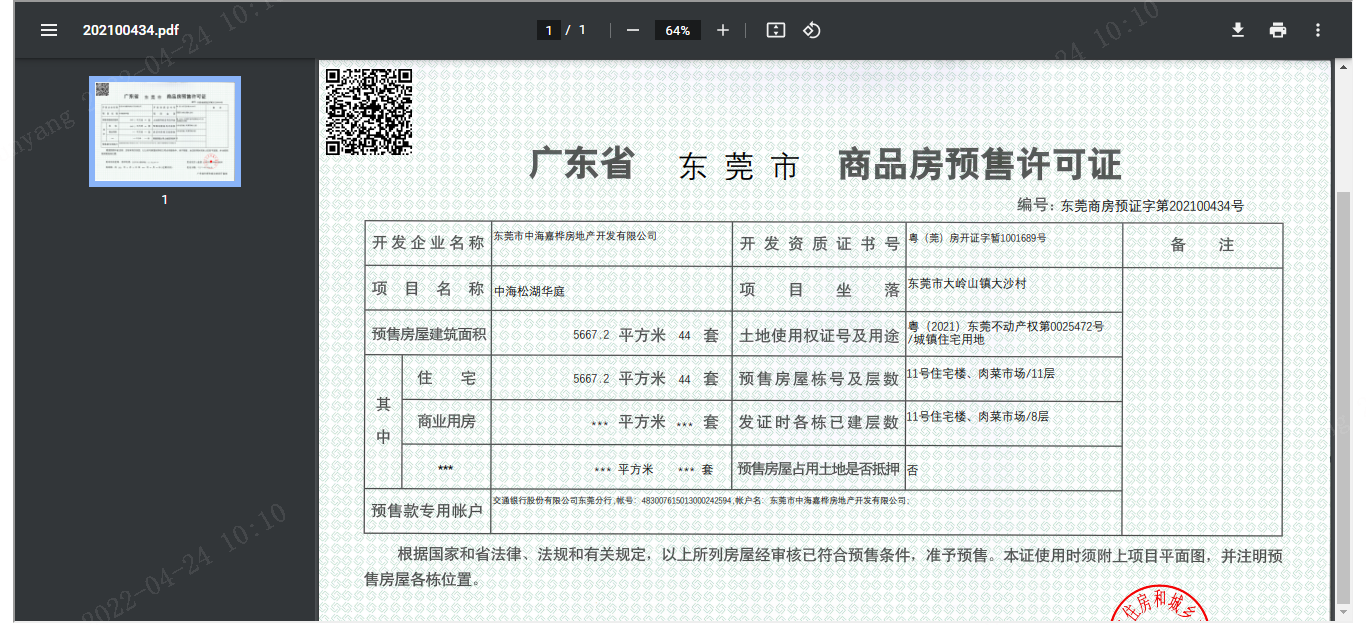Click the 土地使用权证号及用途 label
1366x625 pixels.
pyautogui.click(x=819, y=335)
